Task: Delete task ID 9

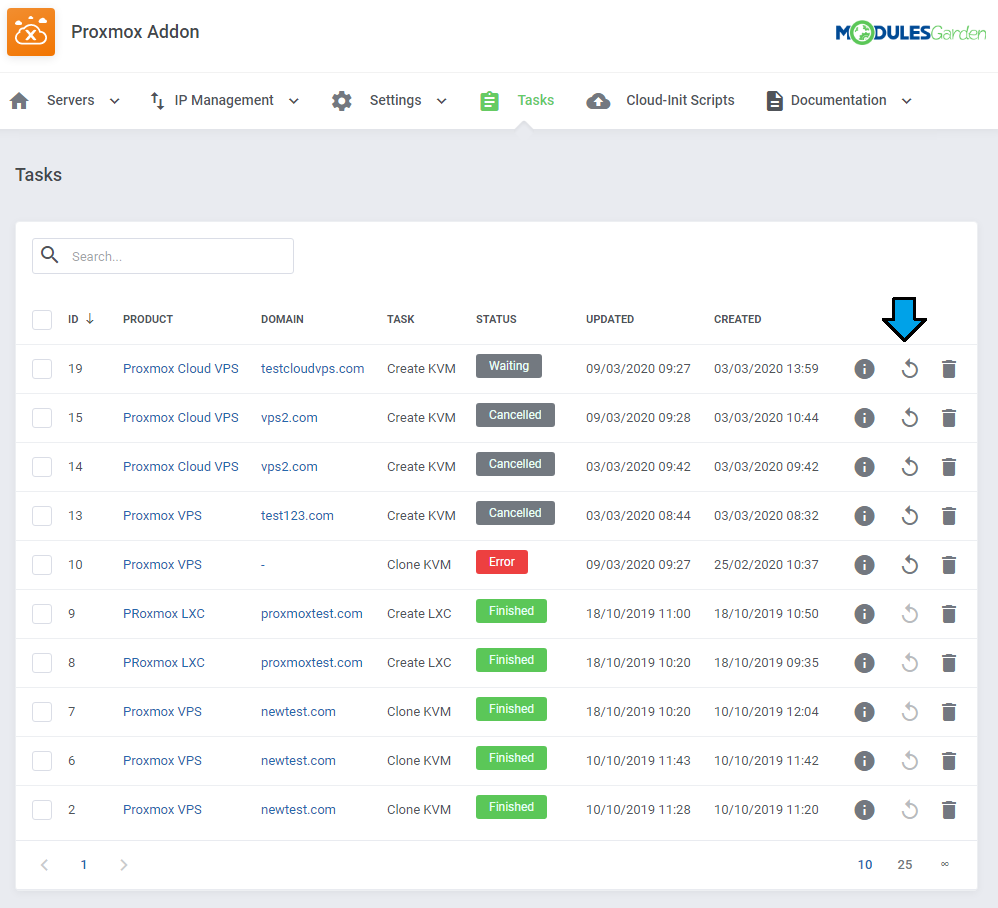Action: (948, 614)
